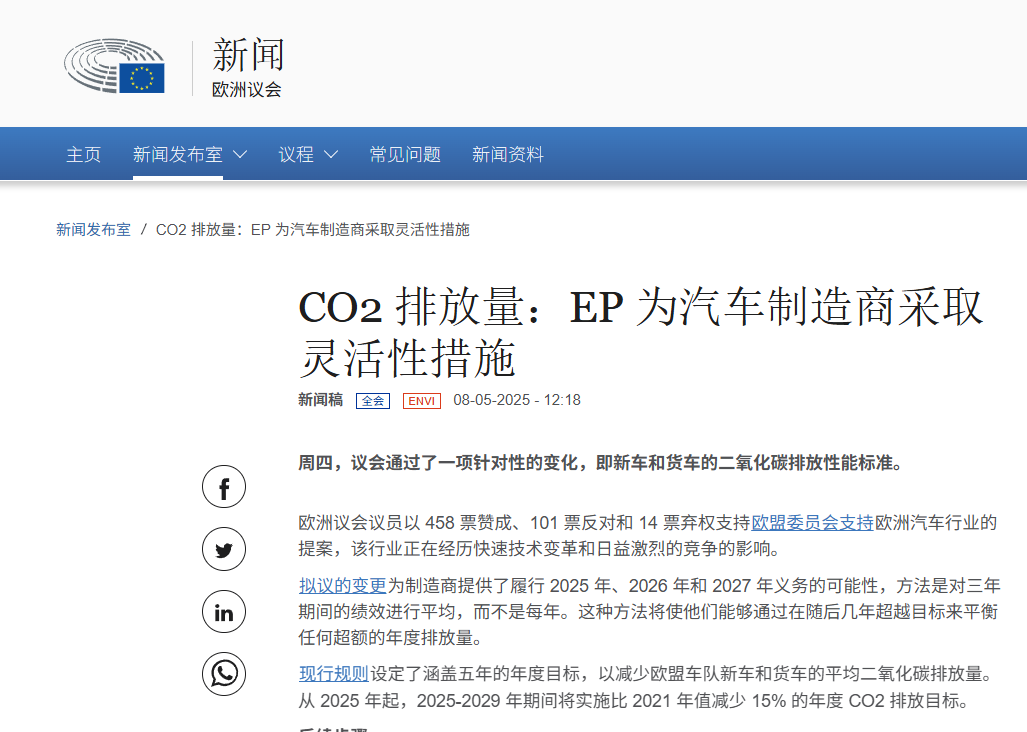This screenshot has width=1027, height=732.
Task: Click the date 08-05-2025 - 12:18
Action: [517, 400]
